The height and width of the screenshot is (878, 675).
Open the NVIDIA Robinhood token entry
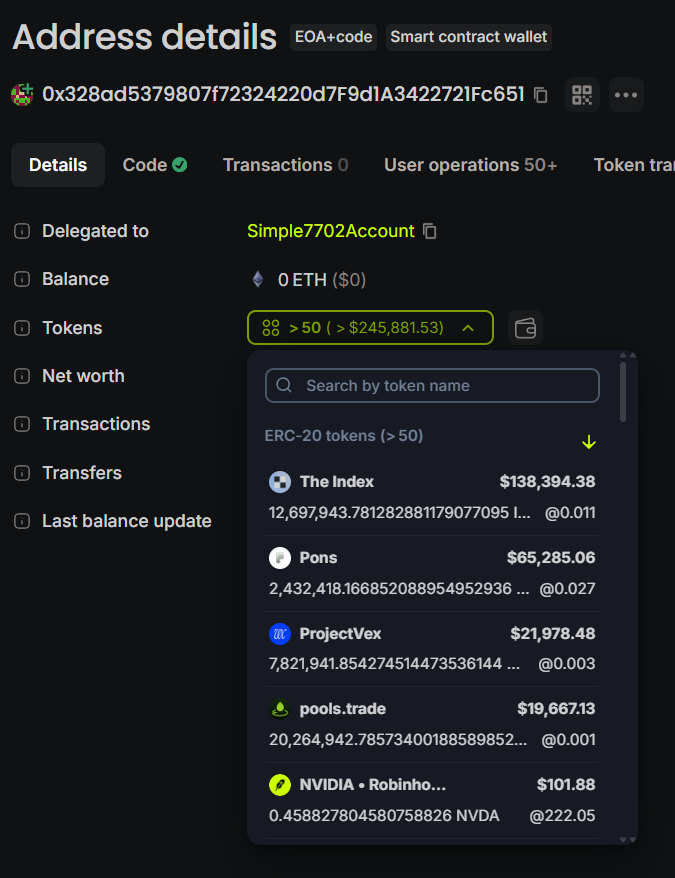432,800
